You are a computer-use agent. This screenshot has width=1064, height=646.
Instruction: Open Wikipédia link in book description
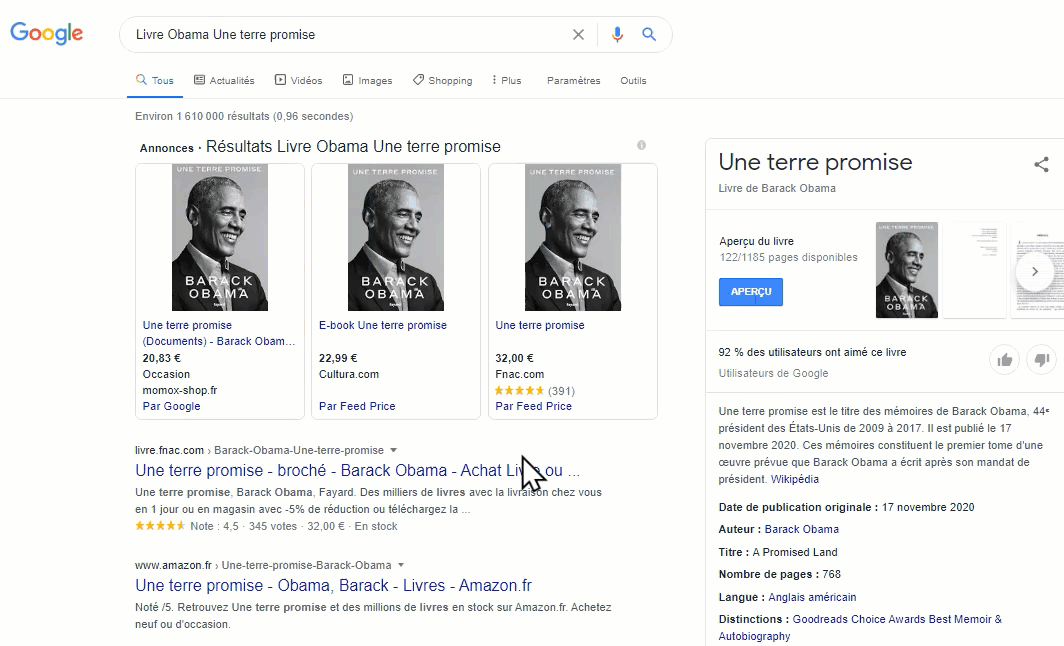(x=795, y=479)
